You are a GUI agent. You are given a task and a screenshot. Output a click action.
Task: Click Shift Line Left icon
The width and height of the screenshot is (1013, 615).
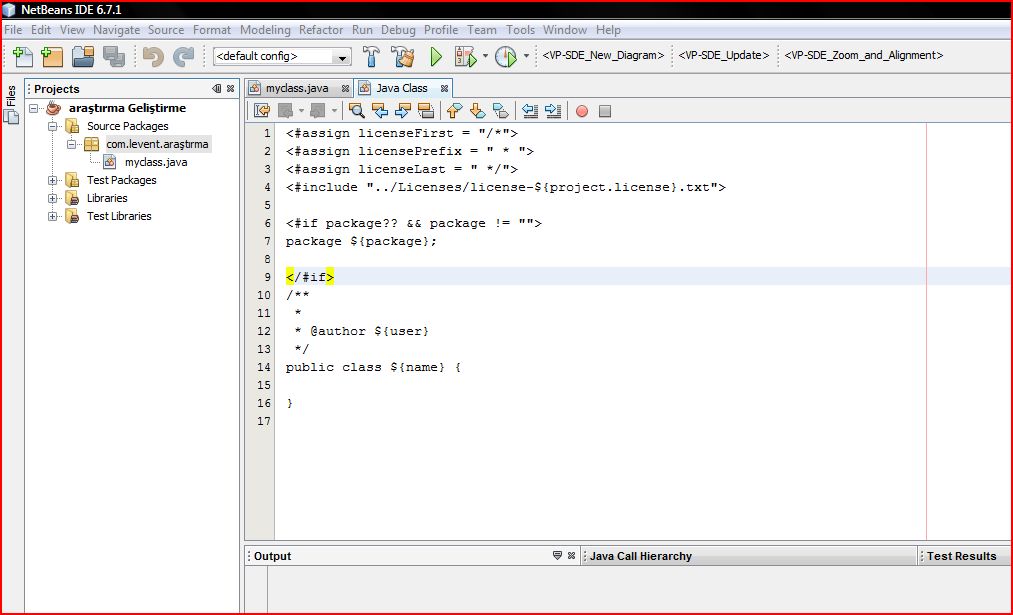(x=530, y=110)
